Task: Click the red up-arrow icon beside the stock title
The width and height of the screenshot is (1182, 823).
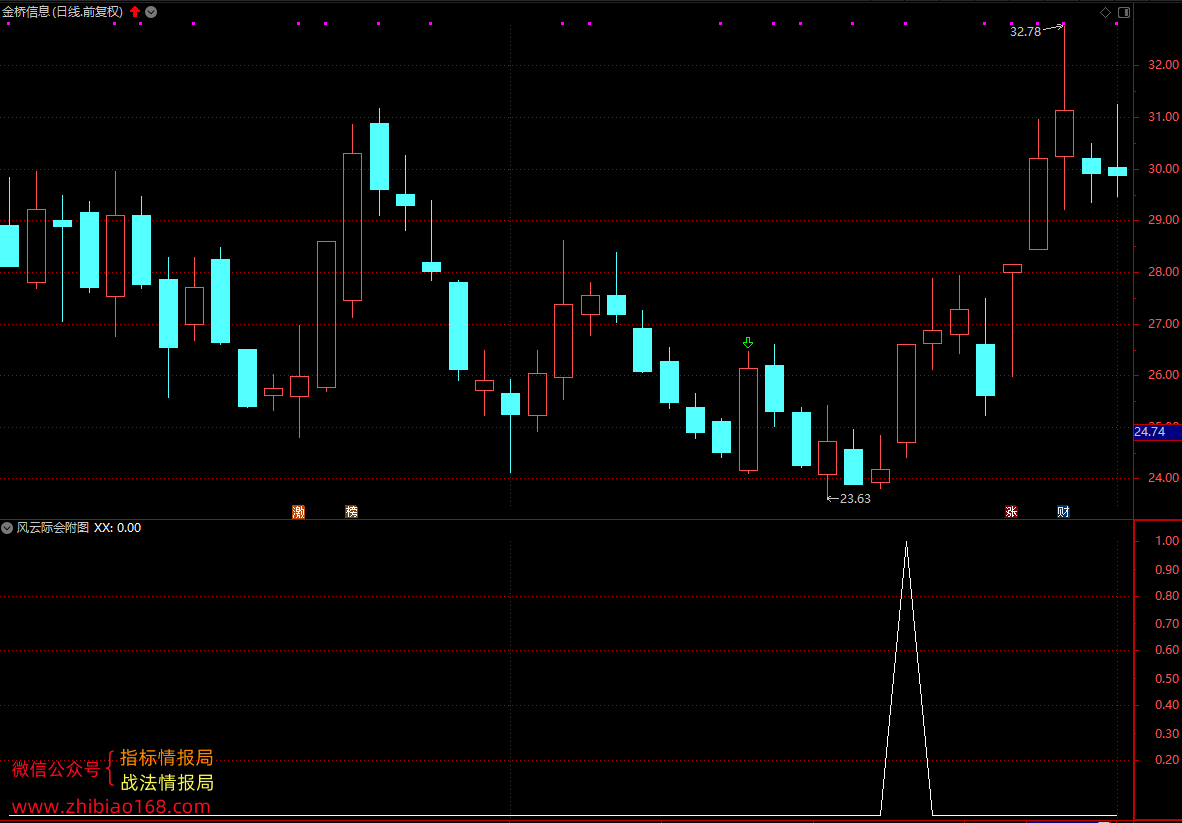Action: click(x=135, y=11)
